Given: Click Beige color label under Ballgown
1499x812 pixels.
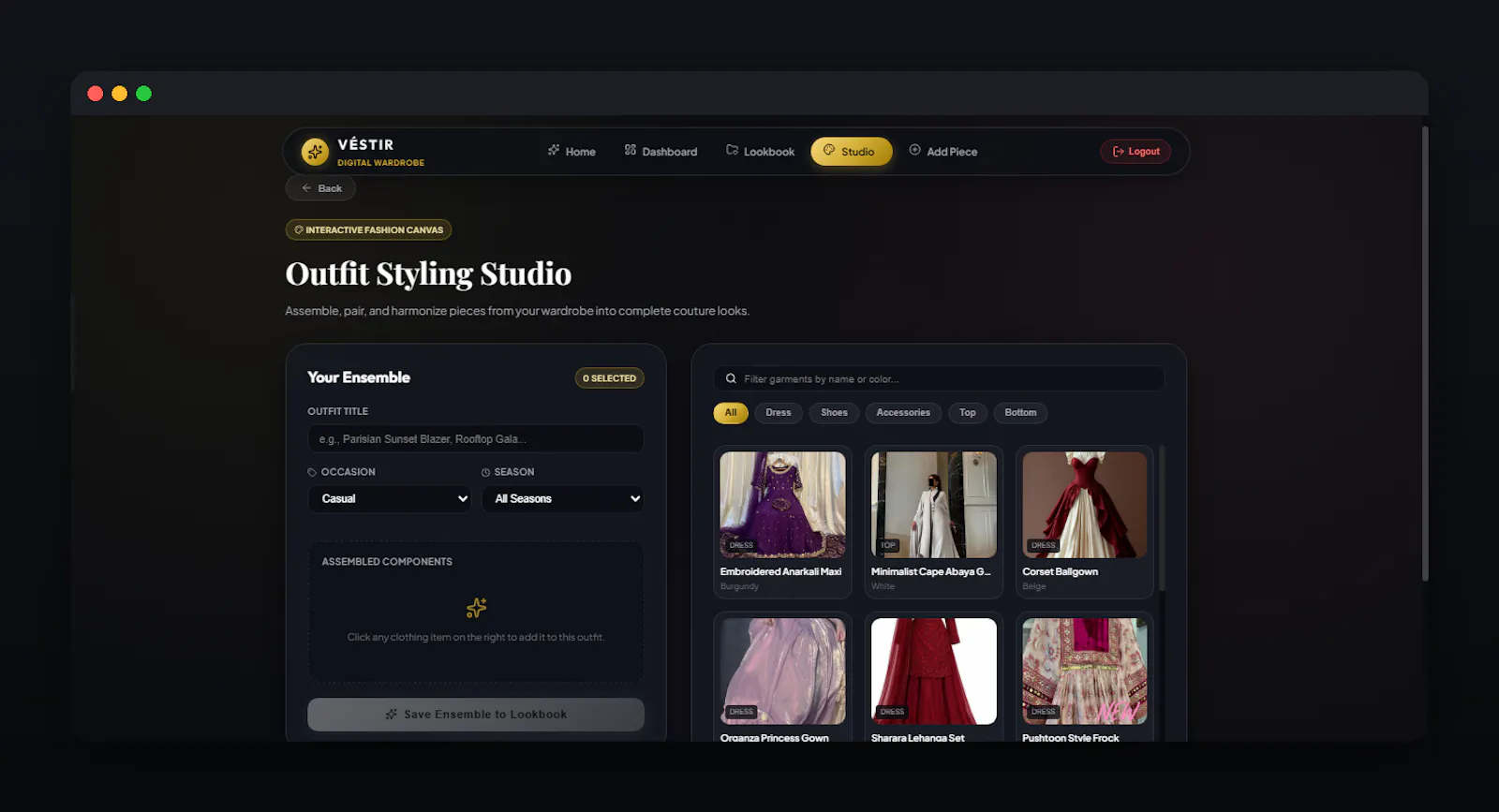Looking at the screenshot, I should coord(1034,587).
